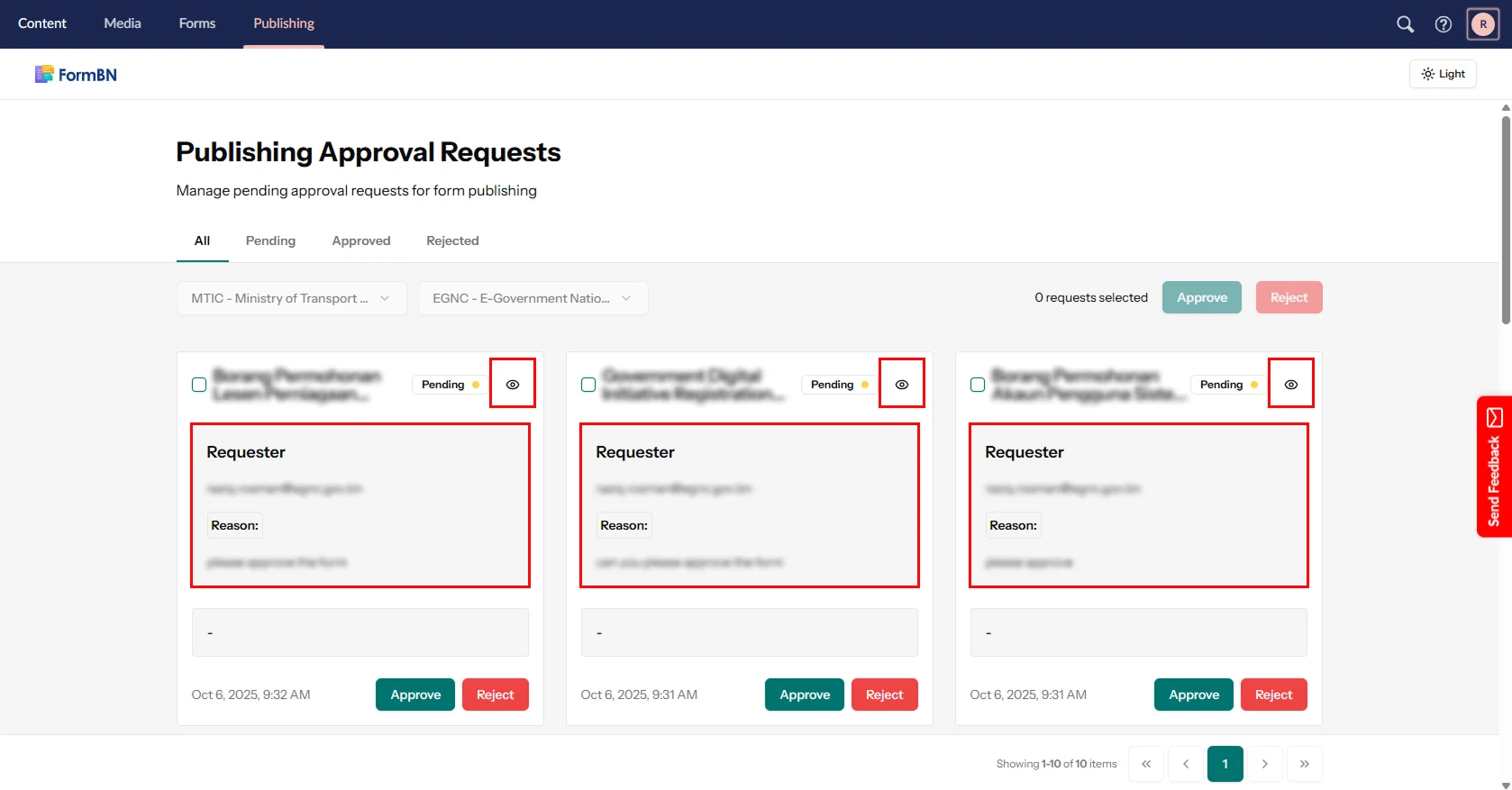
Task: Reject the third card's request
Action: pos(1273,695)
